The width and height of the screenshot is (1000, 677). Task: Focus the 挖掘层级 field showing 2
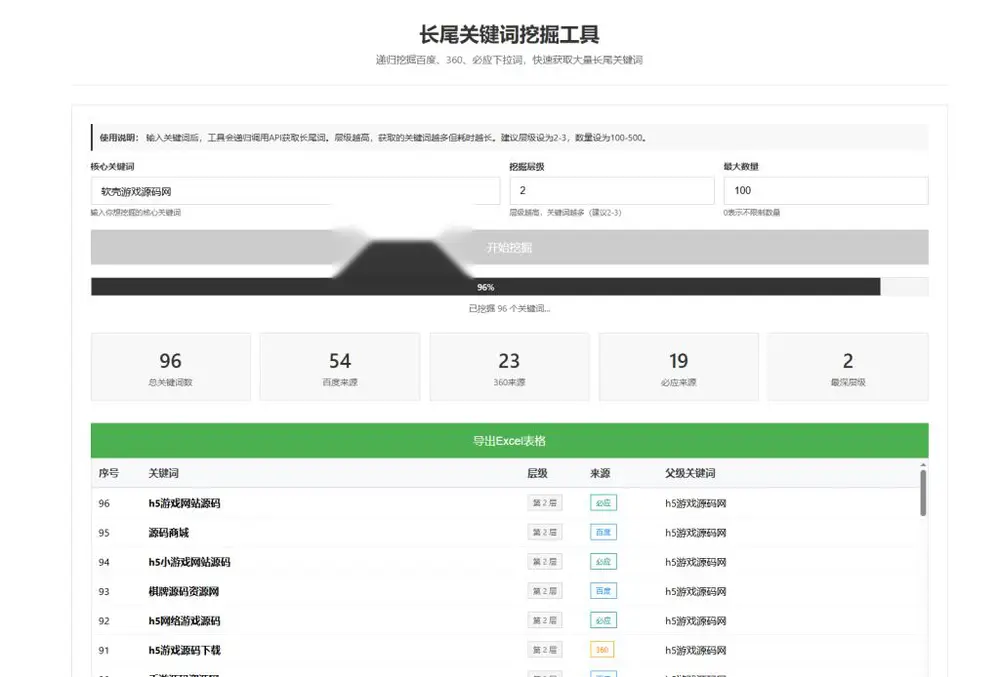612,191
